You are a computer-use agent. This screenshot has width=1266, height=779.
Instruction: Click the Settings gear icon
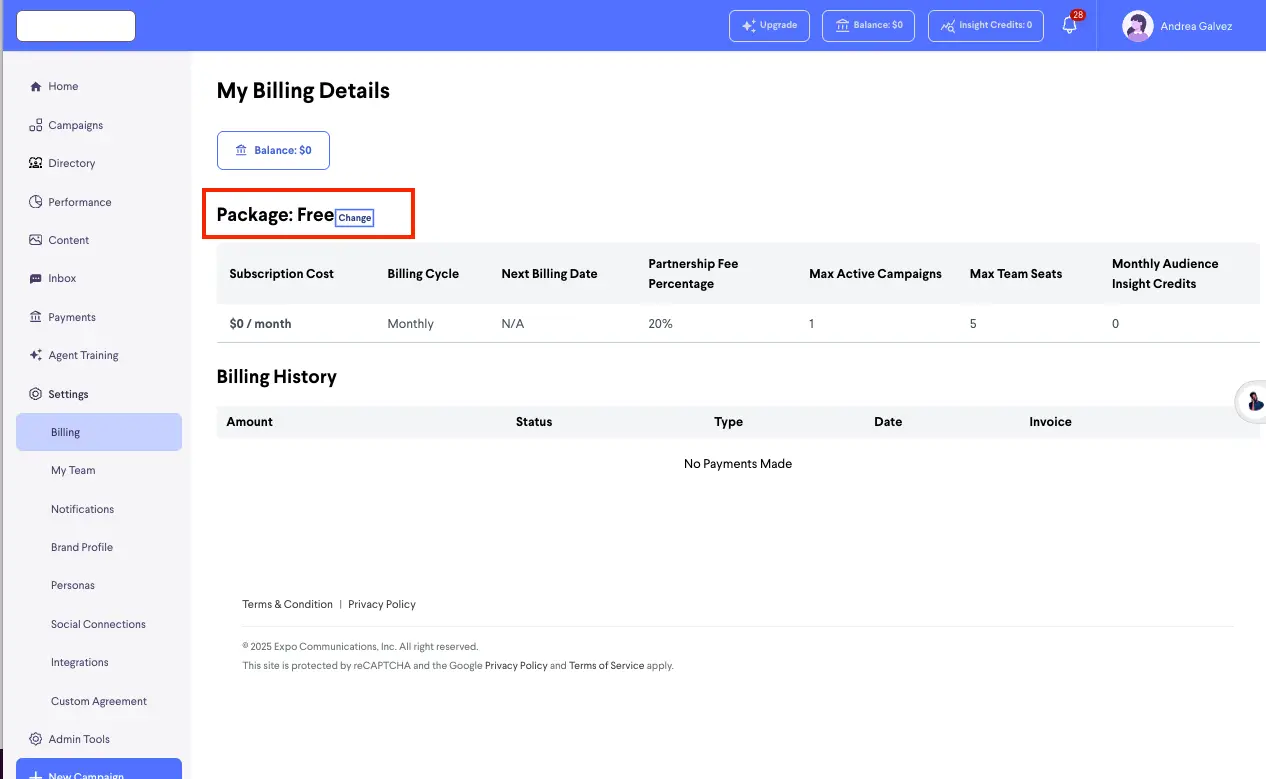(x=36, y=394)
